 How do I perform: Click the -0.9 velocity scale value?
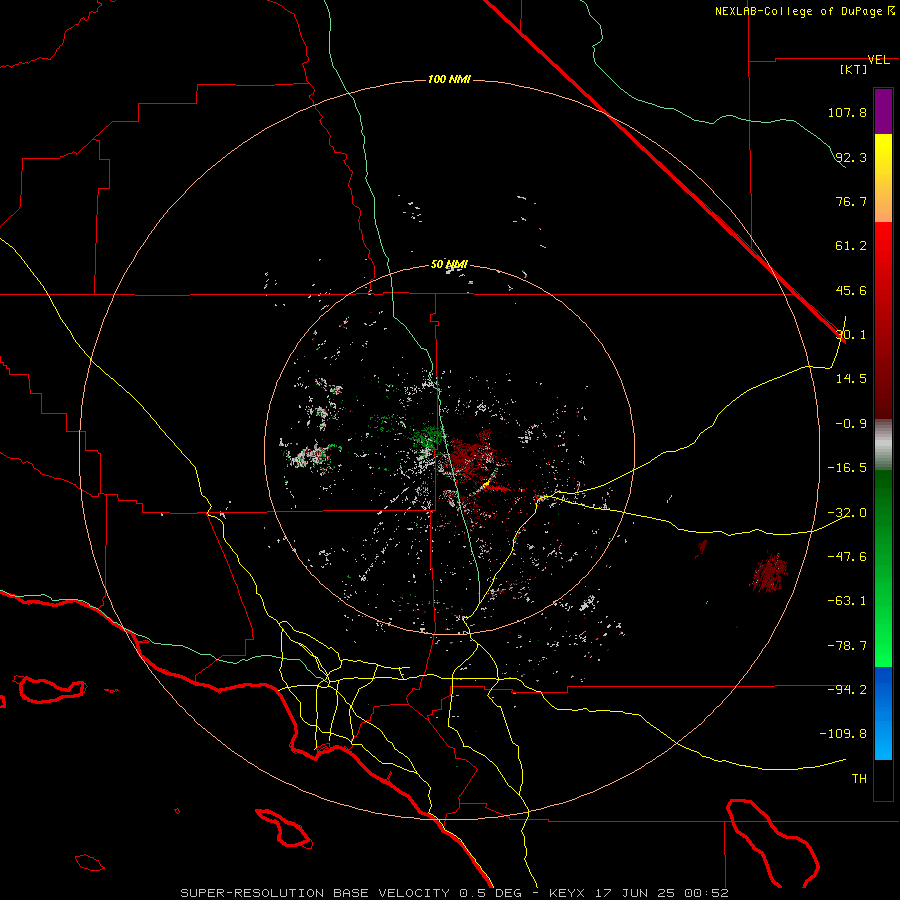(851, 424)
